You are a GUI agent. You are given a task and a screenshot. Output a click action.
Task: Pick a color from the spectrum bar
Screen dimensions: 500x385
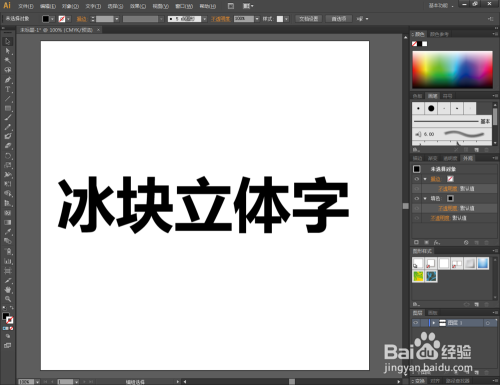pyautogui.click(x=452, y=69)
